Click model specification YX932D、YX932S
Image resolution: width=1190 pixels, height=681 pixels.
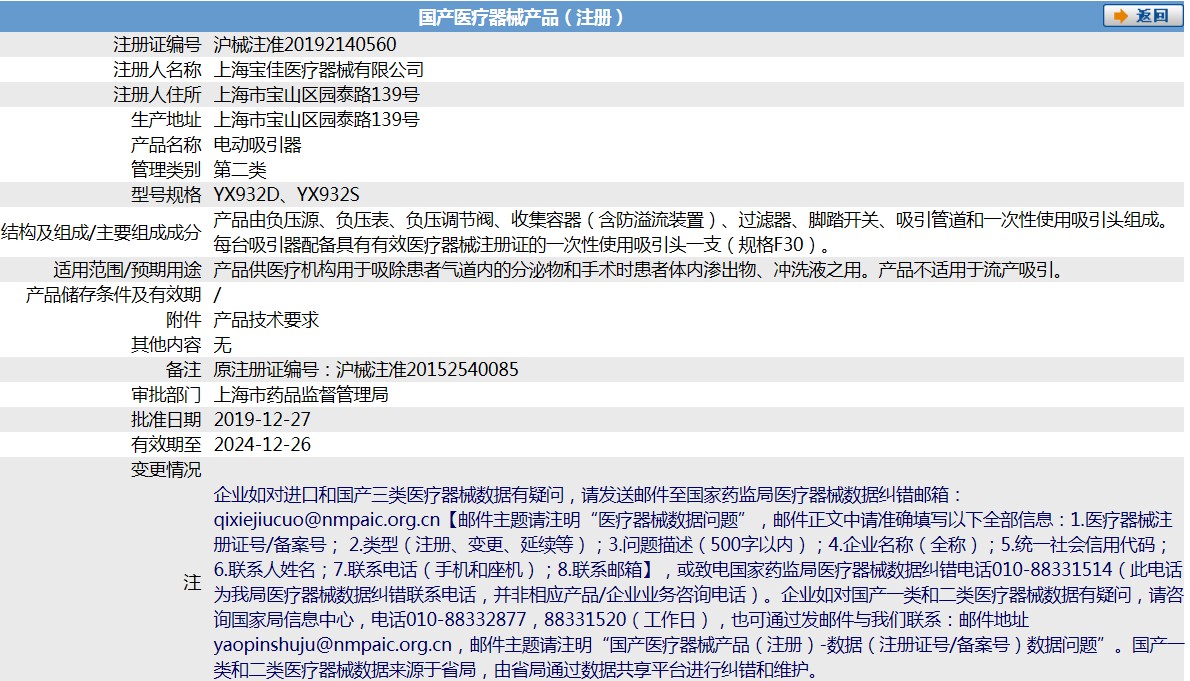287,195
